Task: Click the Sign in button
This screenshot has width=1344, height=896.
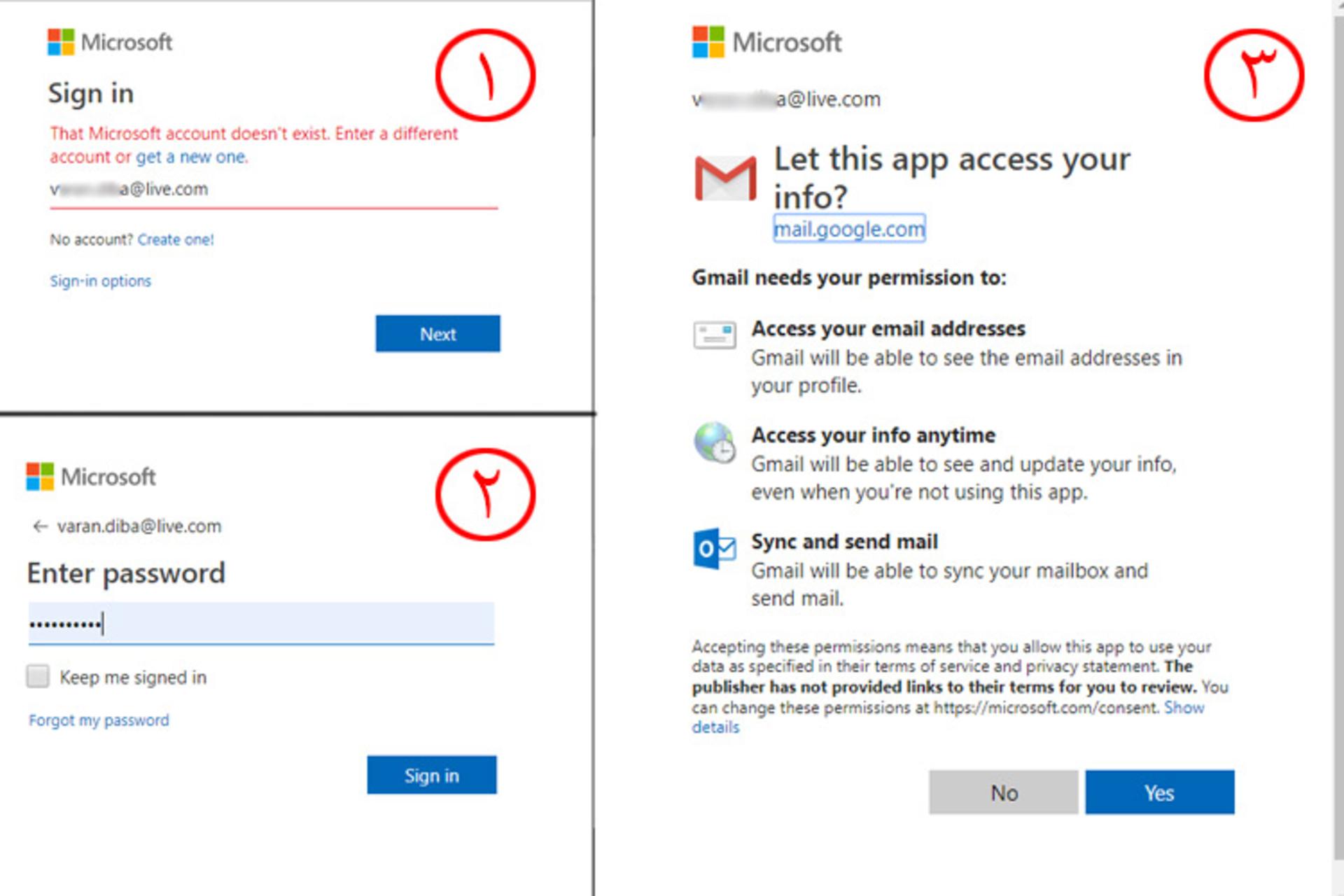Action: click(431, 775)
